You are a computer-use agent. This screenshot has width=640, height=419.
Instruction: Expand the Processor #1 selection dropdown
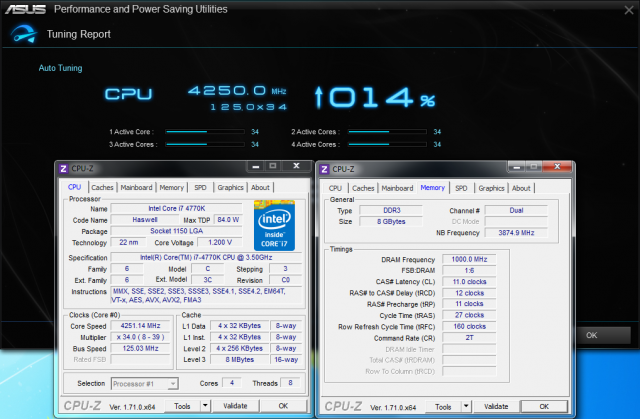(173, 384)
